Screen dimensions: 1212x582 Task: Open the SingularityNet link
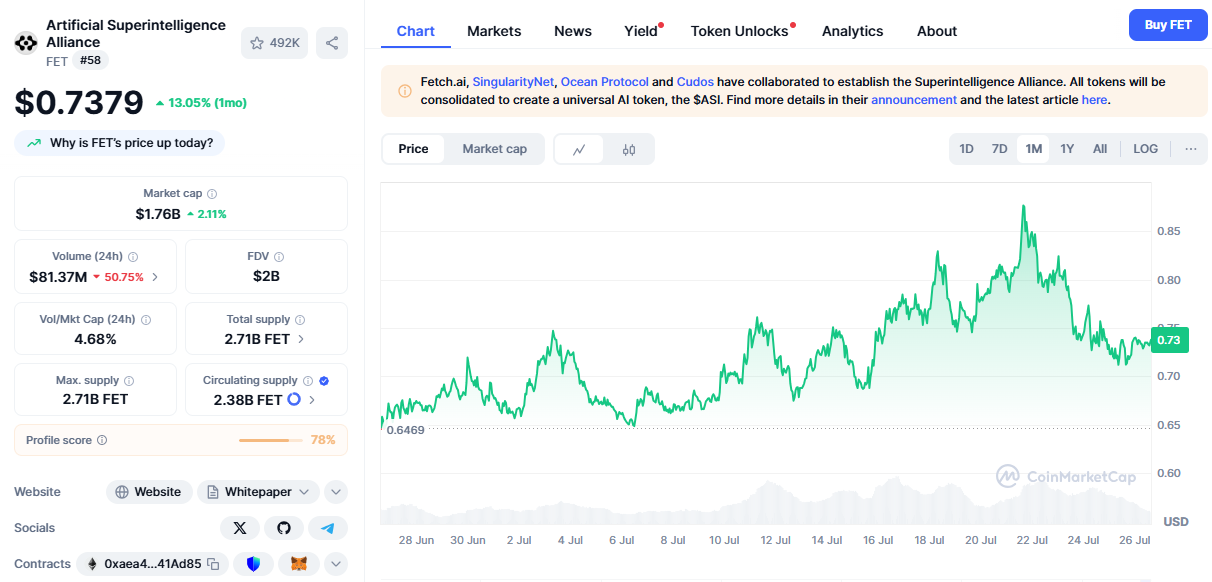[x=513, y=82]
